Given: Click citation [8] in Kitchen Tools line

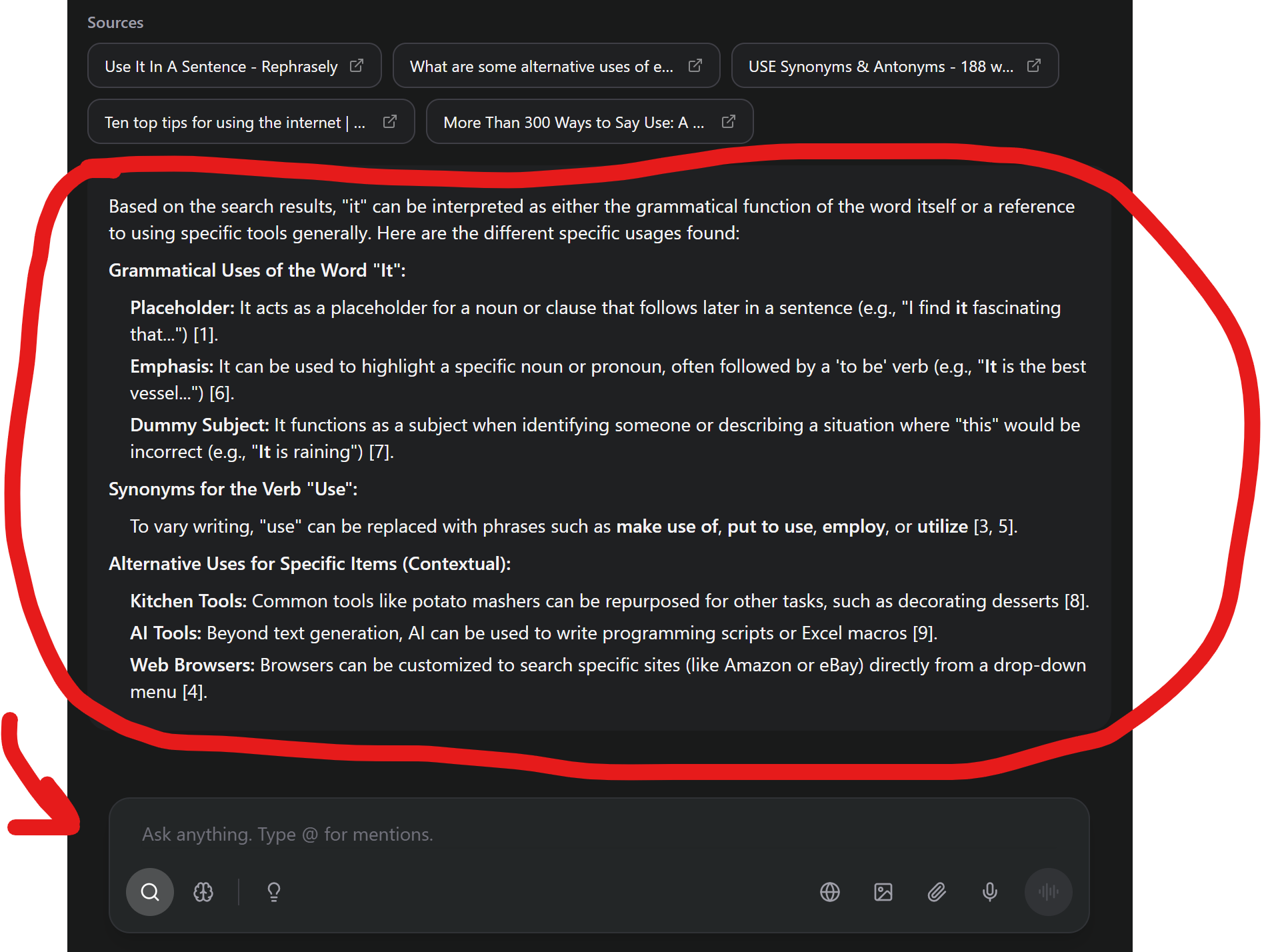Looking at the screenshot, I should tap(1075, 601).
